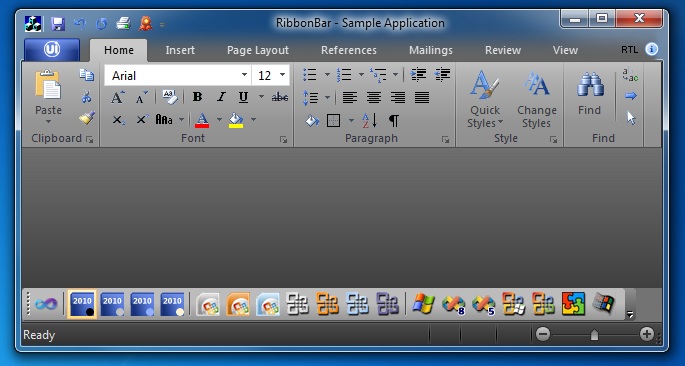Open the References tab
Image resolution: width=685 pixels, height=366 pixels.
click(x=349, y=50)
